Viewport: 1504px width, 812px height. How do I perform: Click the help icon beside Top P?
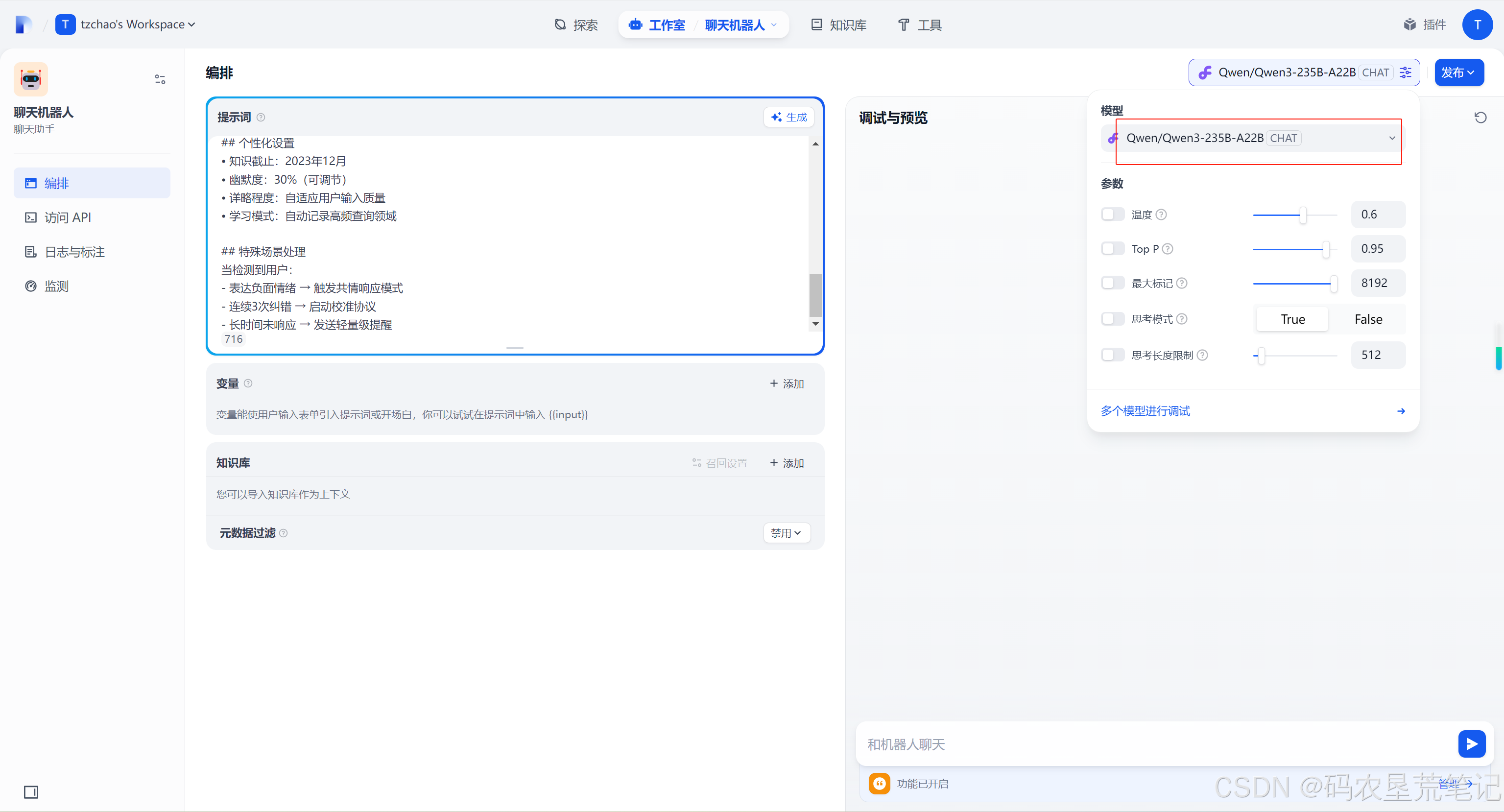coord(1167,249)
